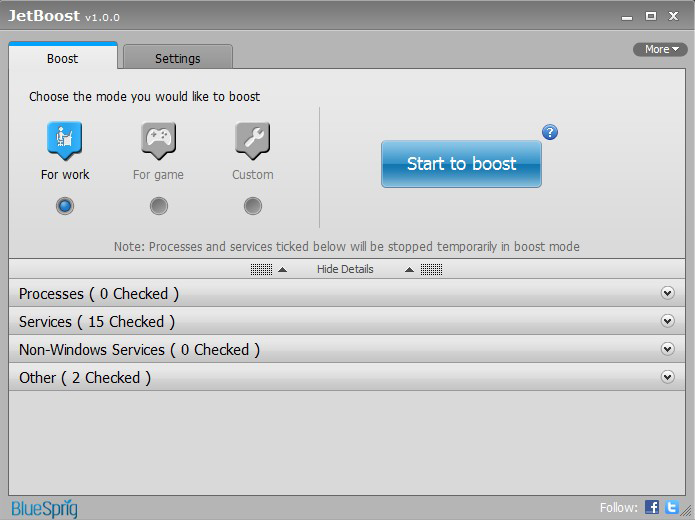Viewport: 695px width, 520px height.
Task: Switch to the Boost tab
Action: pos(62,56)
